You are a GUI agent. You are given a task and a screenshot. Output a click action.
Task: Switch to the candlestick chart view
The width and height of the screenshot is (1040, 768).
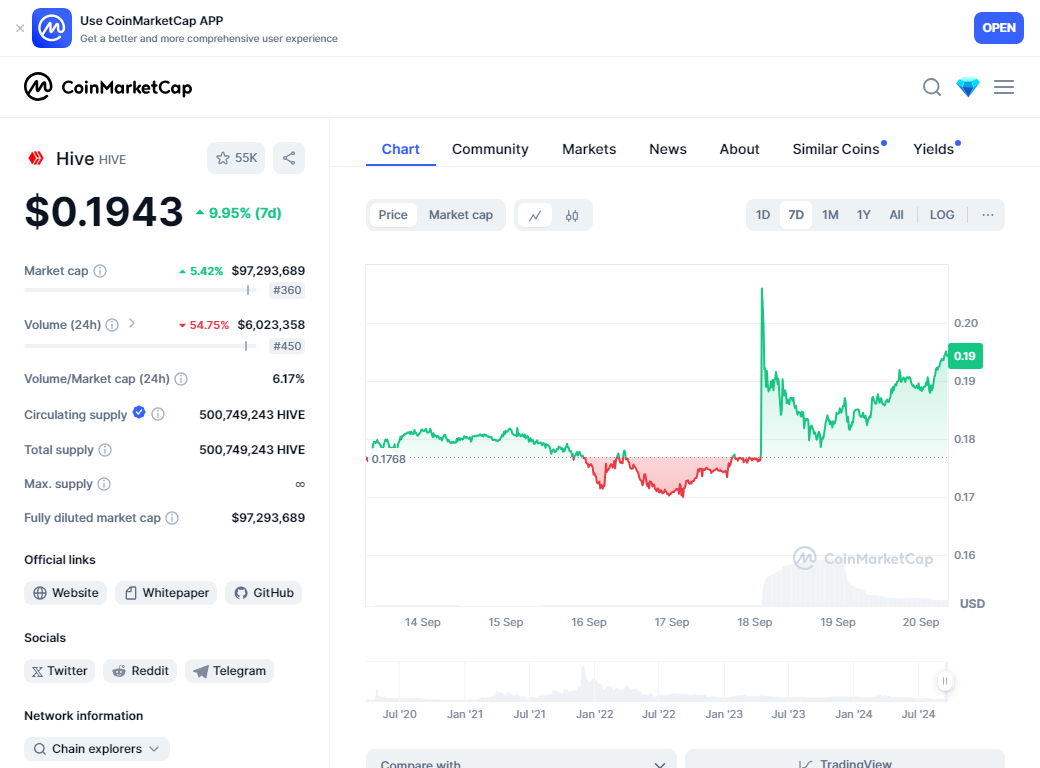[572, 215]
